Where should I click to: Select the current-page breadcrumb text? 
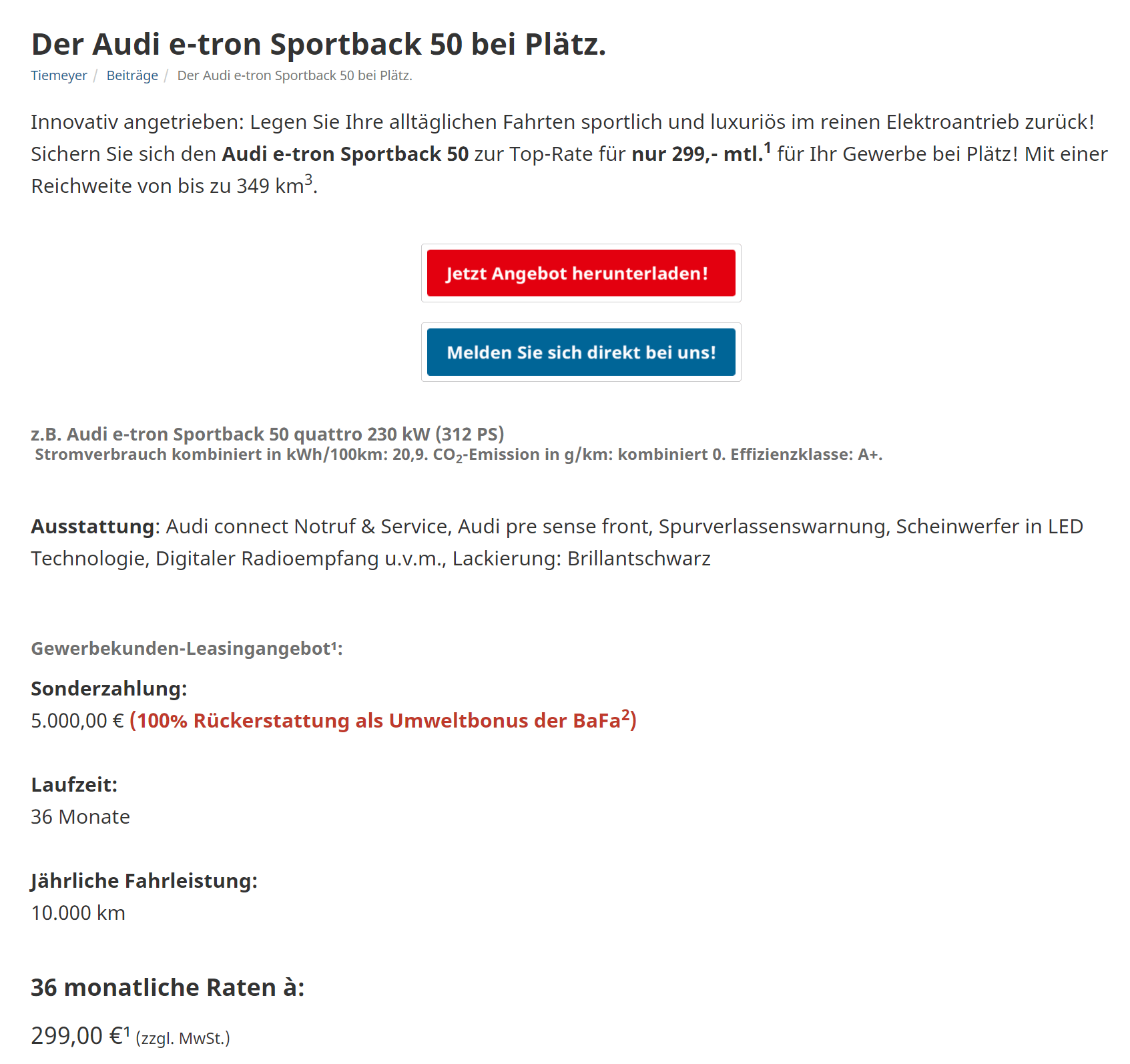click(294, 75)
